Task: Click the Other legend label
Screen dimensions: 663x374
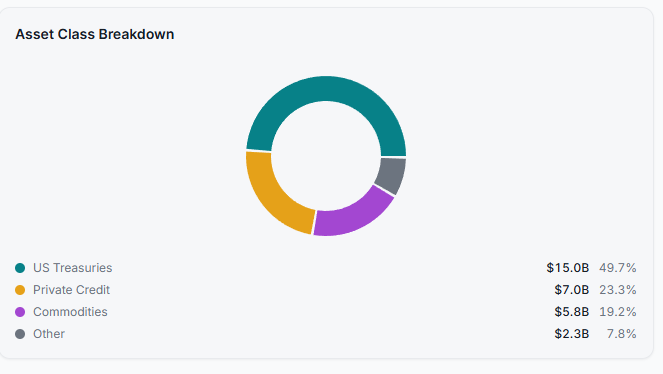Action: coord(49,334)
